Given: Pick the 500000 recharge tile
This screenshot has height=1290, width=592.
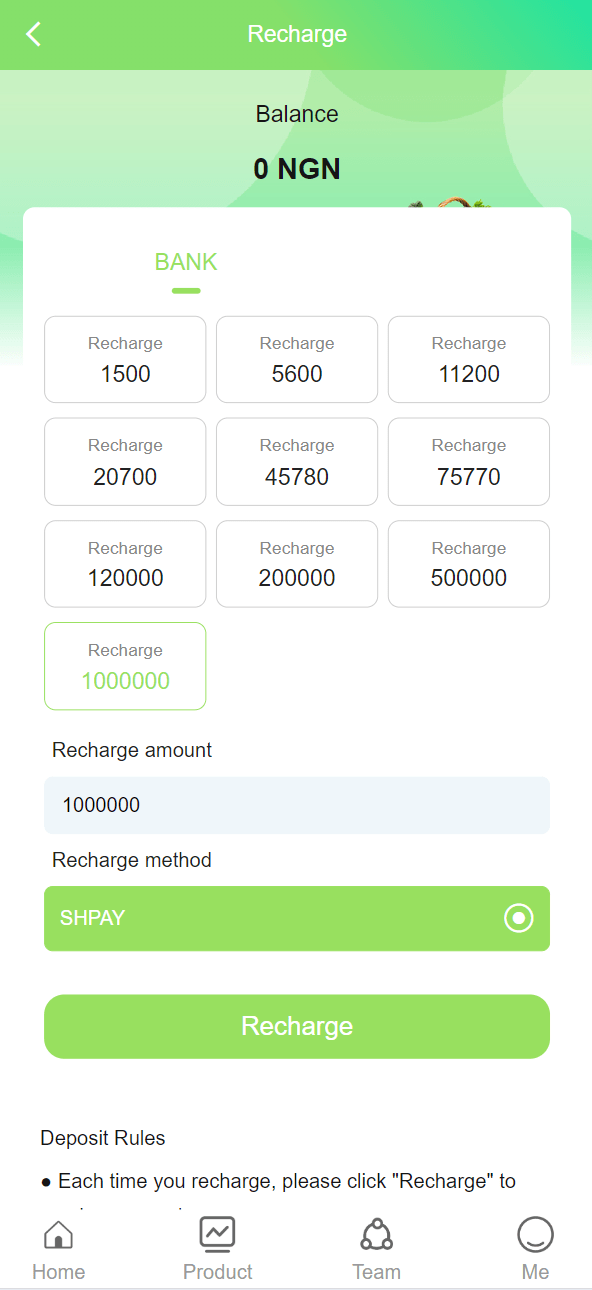Looking at the screenshot, I should coord(469,564).
